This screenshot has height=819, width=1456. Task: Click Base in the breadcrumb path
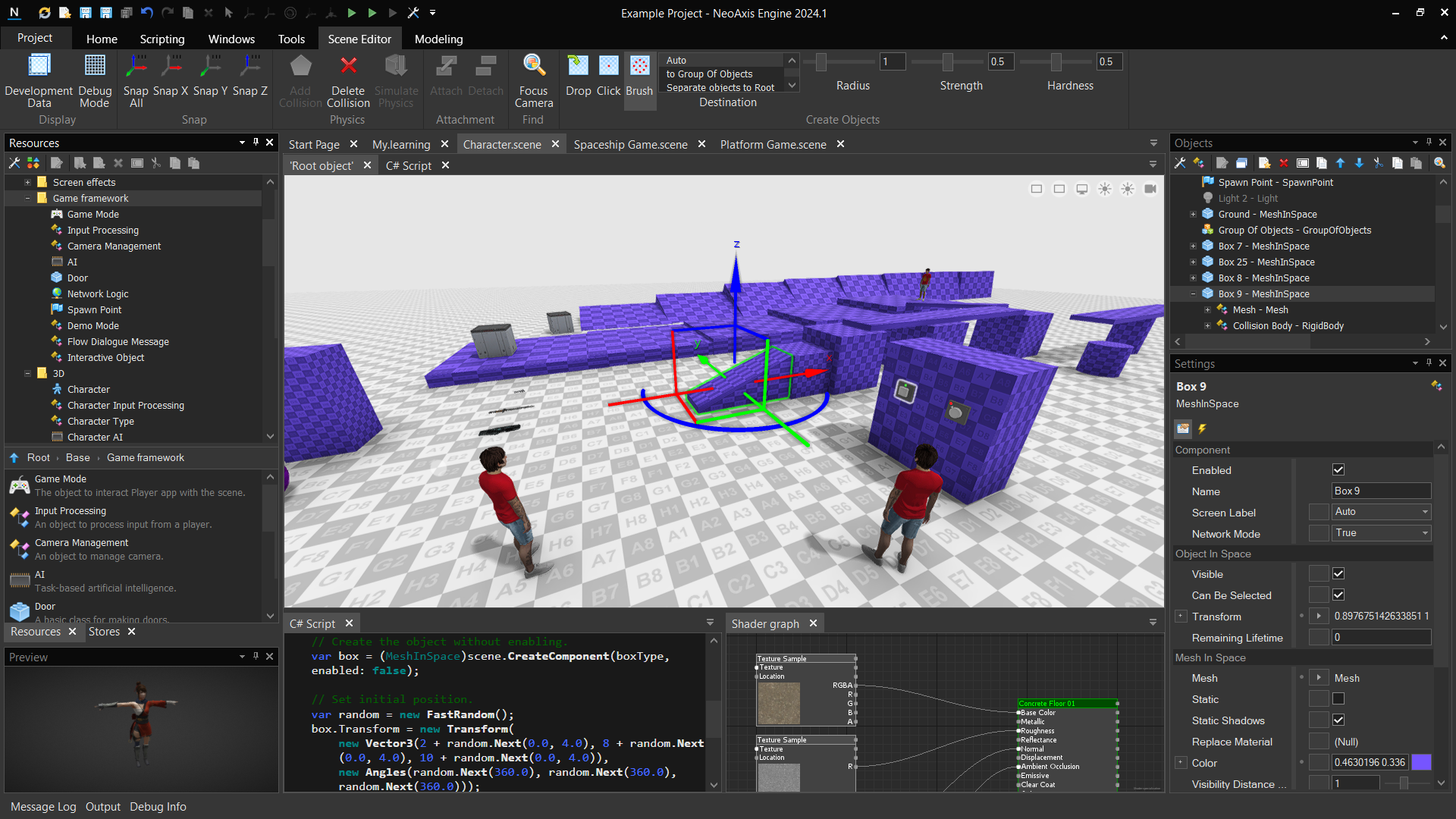[x=77, y=458]
